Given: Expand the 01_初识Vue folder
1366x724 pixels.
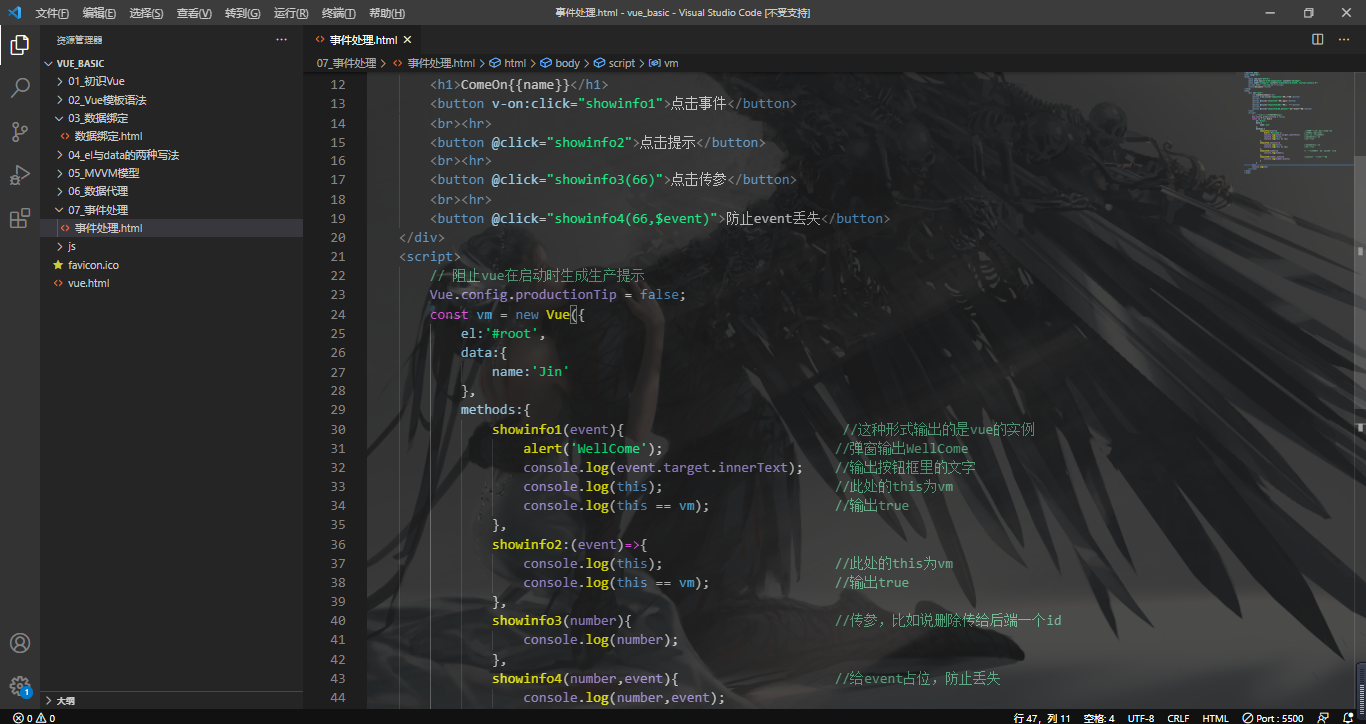Looking at the screenshot, I should coord(171,81).
